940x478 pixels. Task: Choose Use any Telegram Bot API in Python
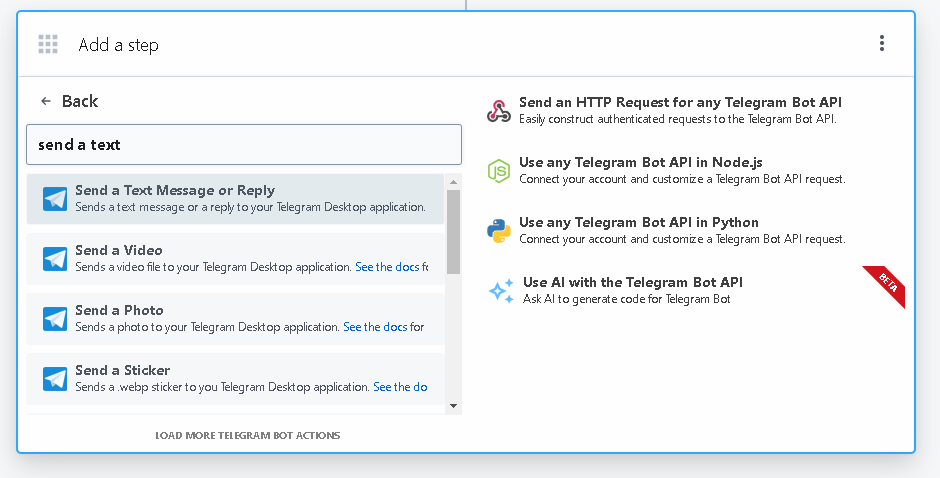[x=666, y=230]
